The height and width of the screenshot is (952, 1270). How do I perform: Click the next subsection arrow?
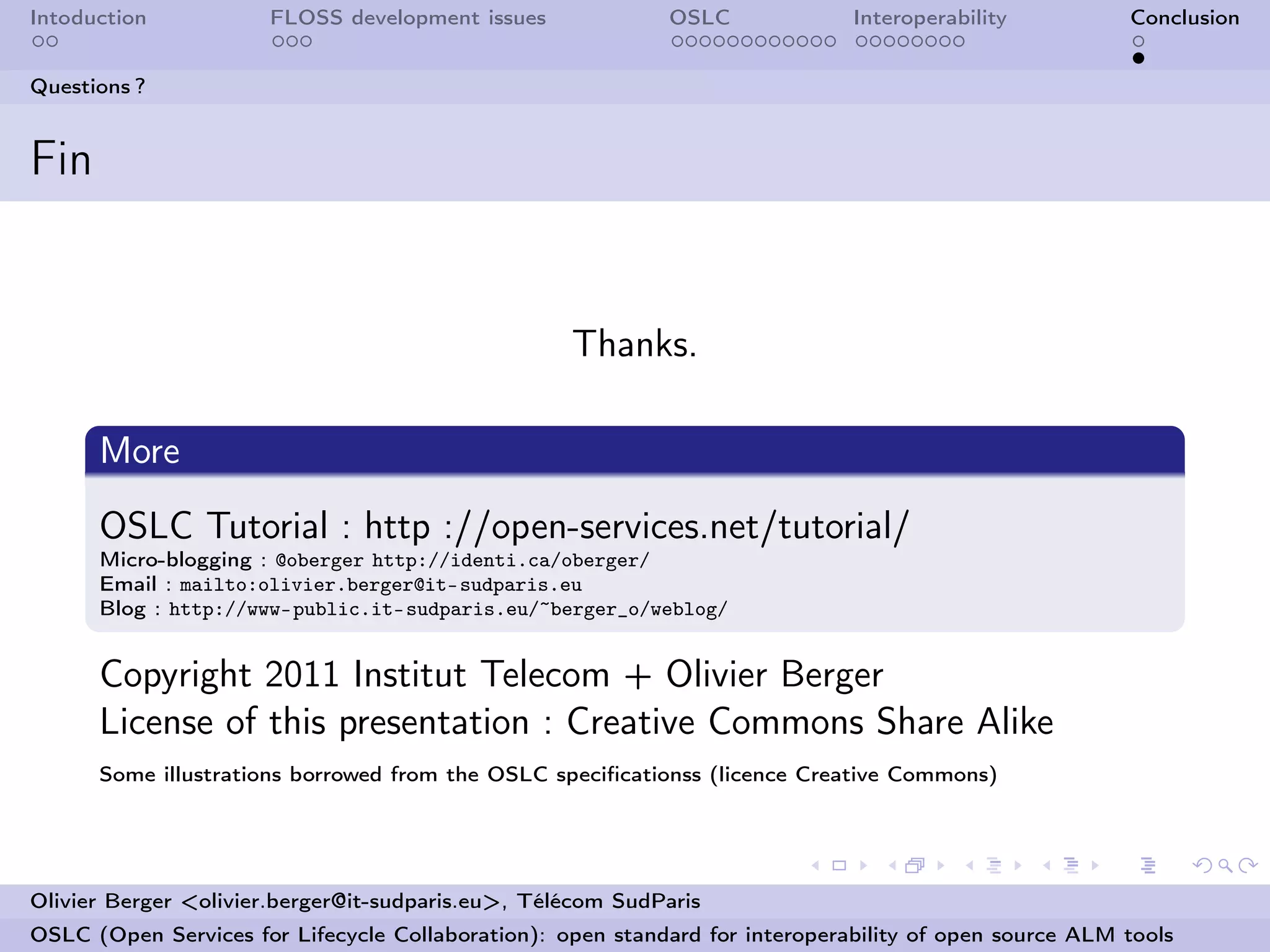click(x=1018, y=865)
